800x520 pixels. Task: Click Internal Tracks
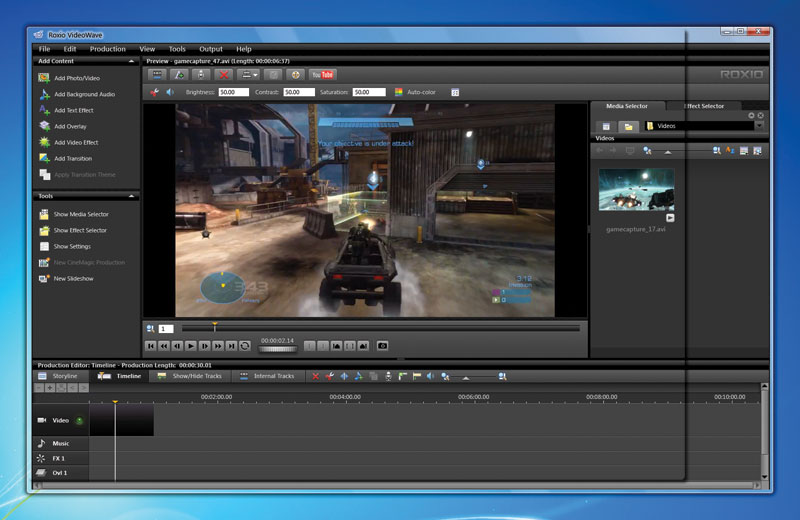tap(267, 376)
